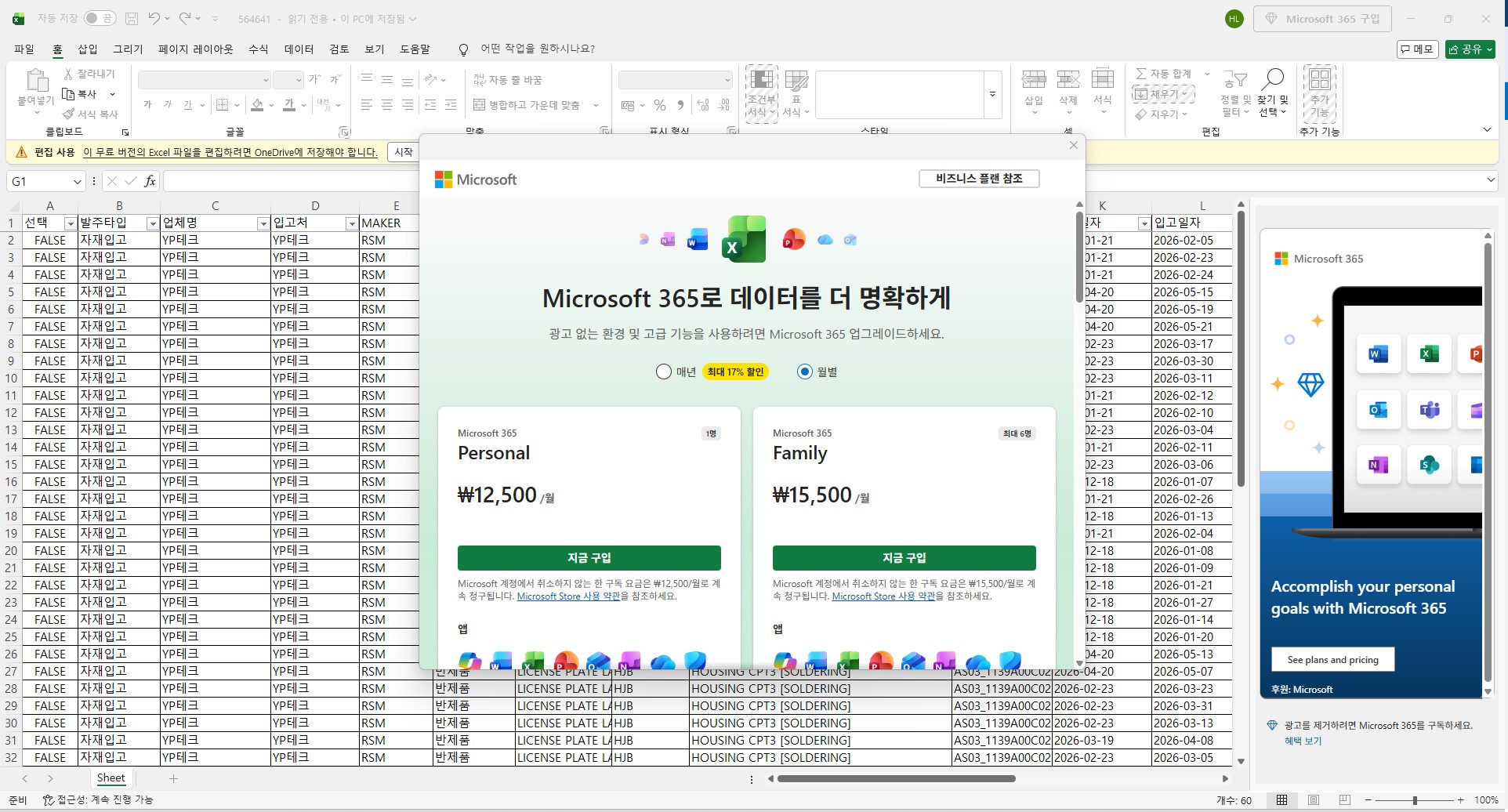Click Buy Now (지금 구입) for Family plan
The height and width of the screenshot is (812, 1508).
click(x=904, y=558)
